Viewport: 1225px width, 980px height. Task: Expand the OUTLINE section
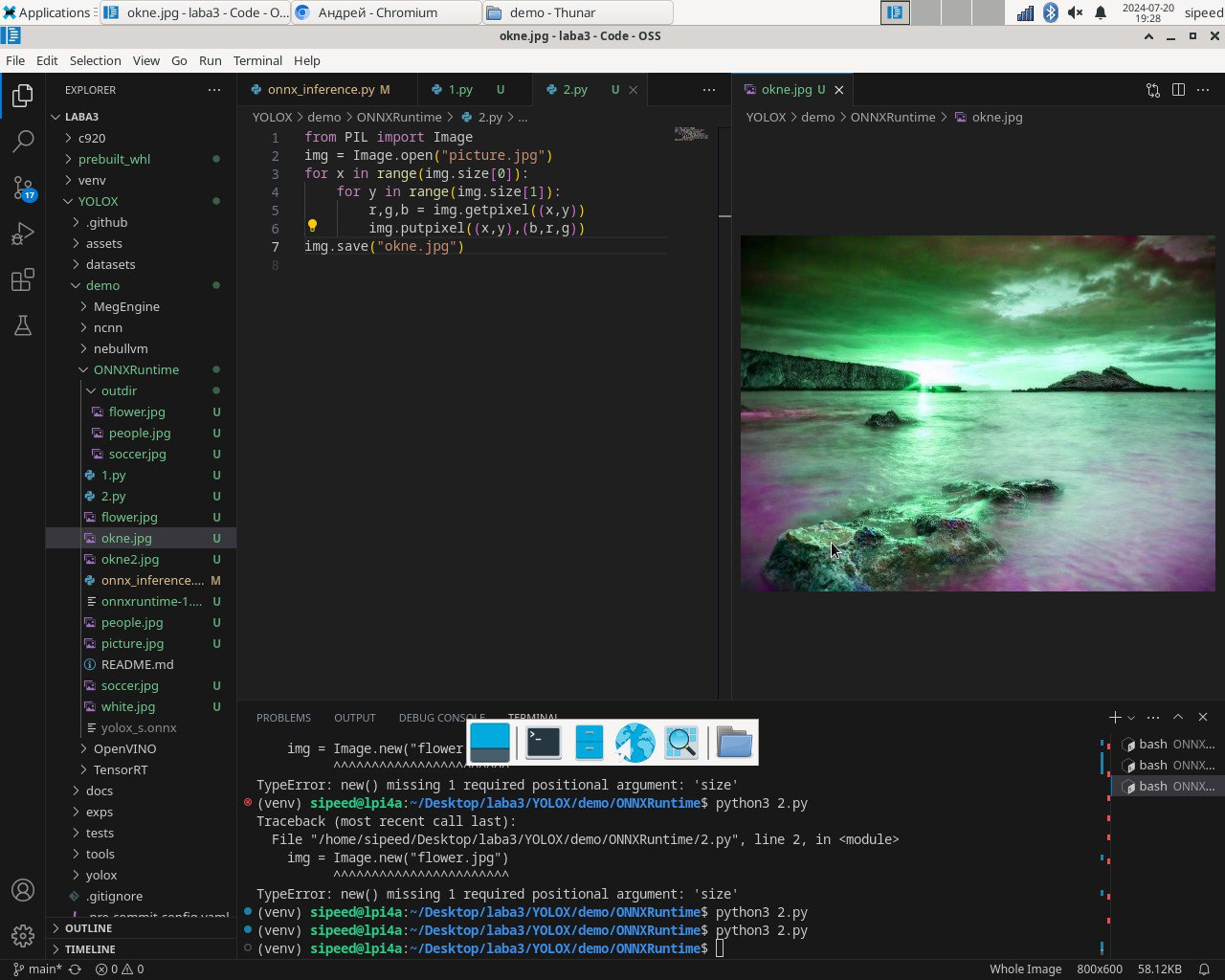coord(89,928)
